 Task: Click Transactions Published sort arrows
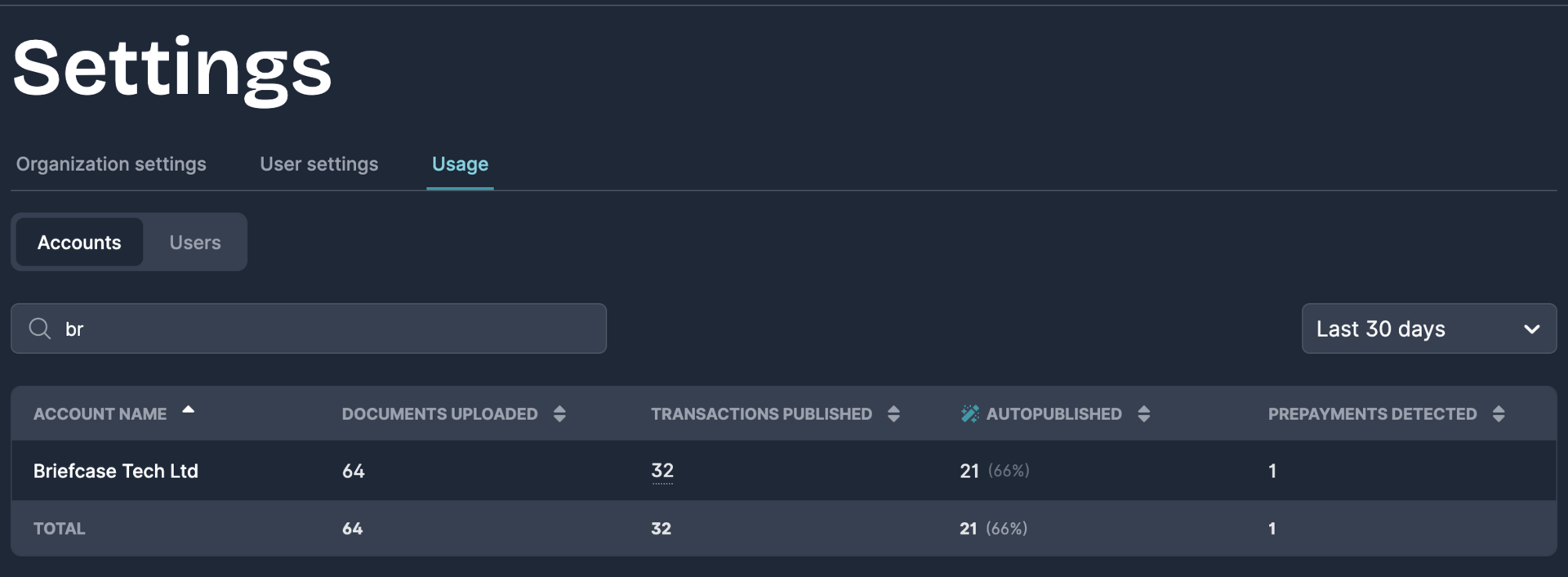tap(893, 414)
